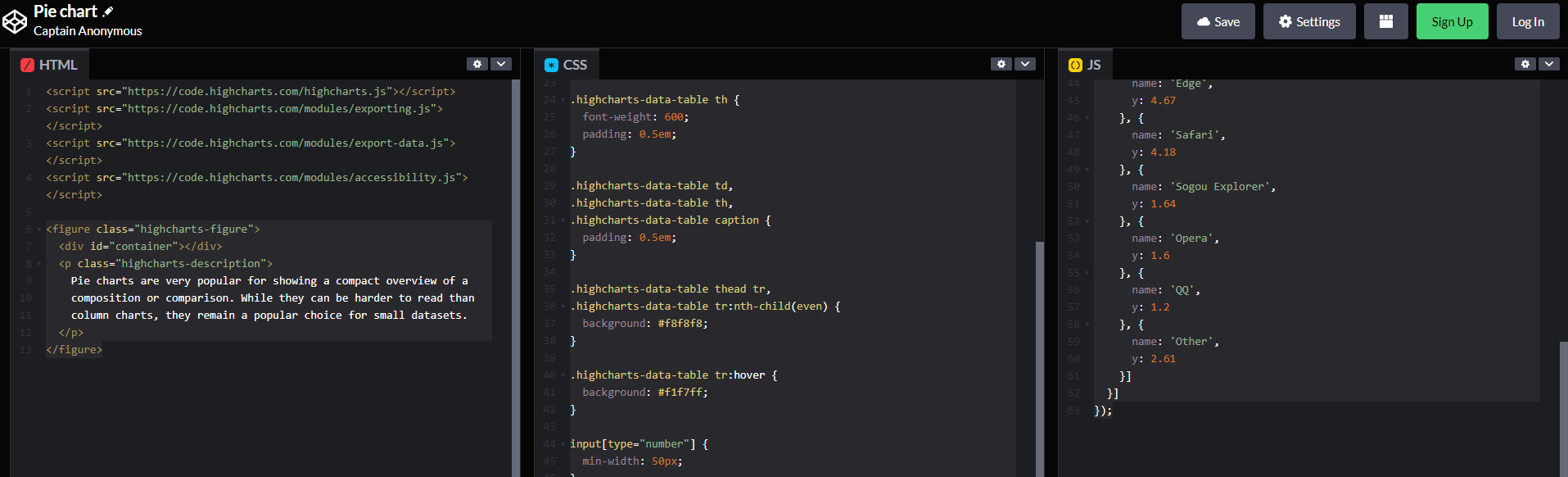Select the JS editor tab
The image size is (1568, 477).
[1085, 65]
